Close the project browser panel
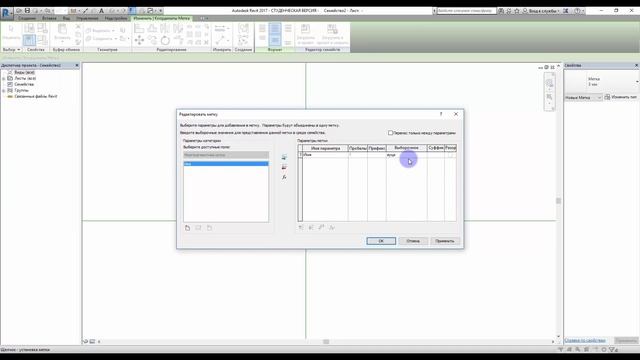The height and width of the screenshot is (360, 640). click(x=77, y=65)
